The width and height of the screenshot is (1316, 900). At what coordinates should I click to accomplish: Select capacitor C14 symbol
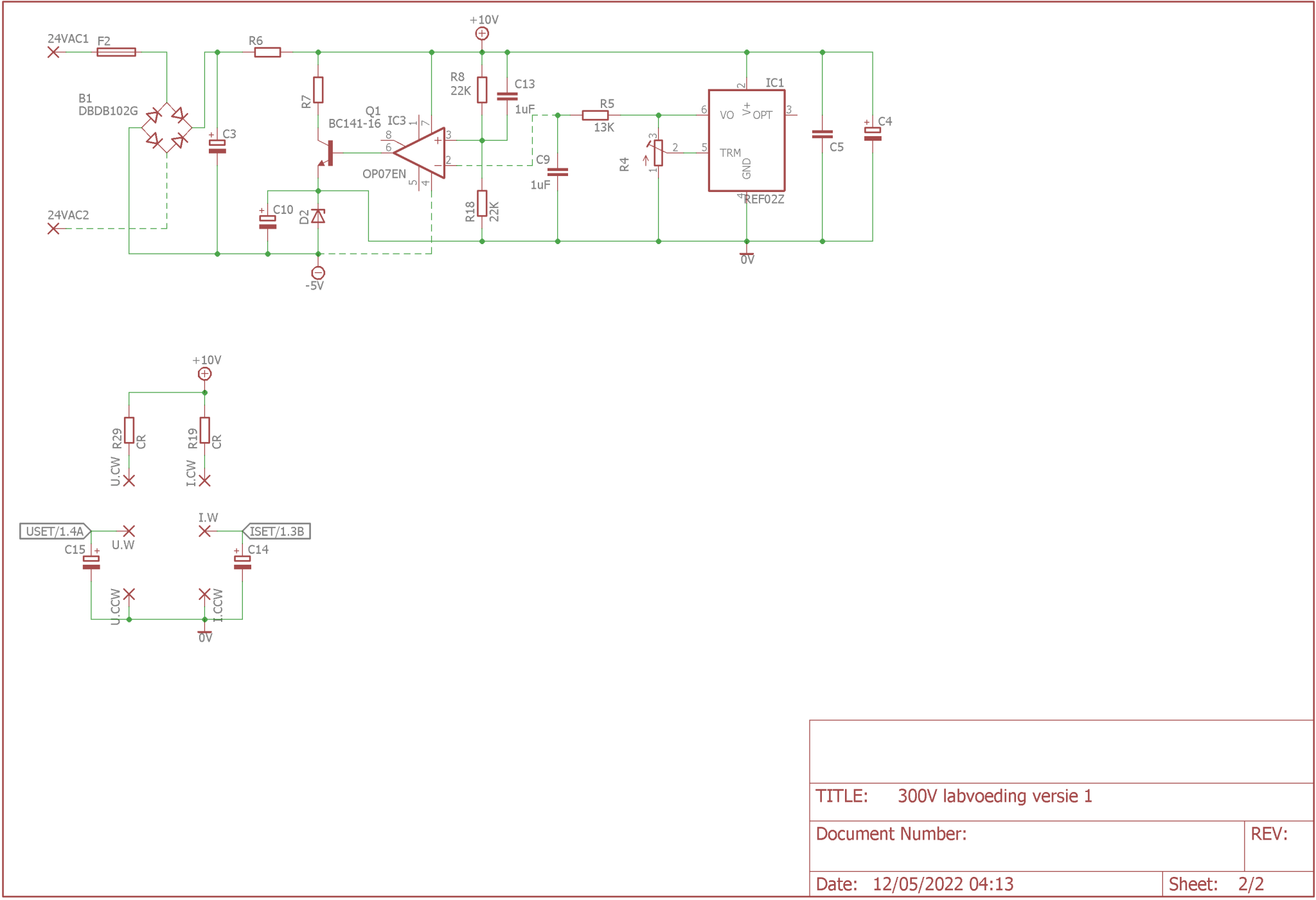[242, 562]
